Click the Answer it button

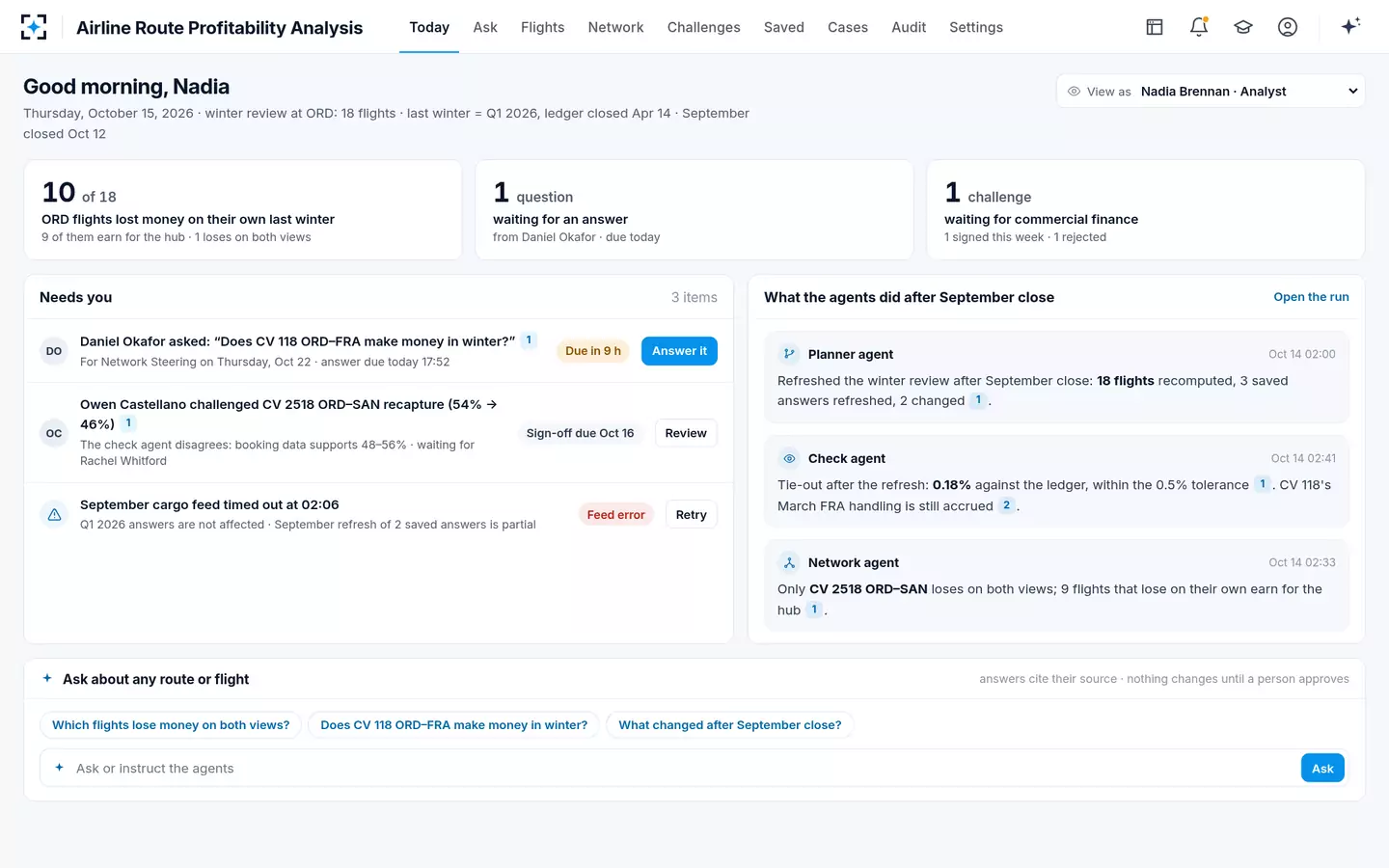(679, 351)
